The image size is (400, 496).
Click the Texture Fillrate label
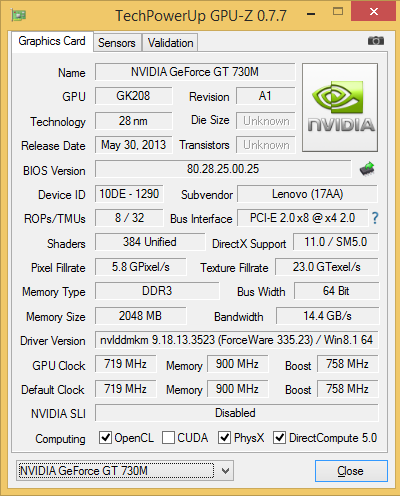[x=234, y=268]
